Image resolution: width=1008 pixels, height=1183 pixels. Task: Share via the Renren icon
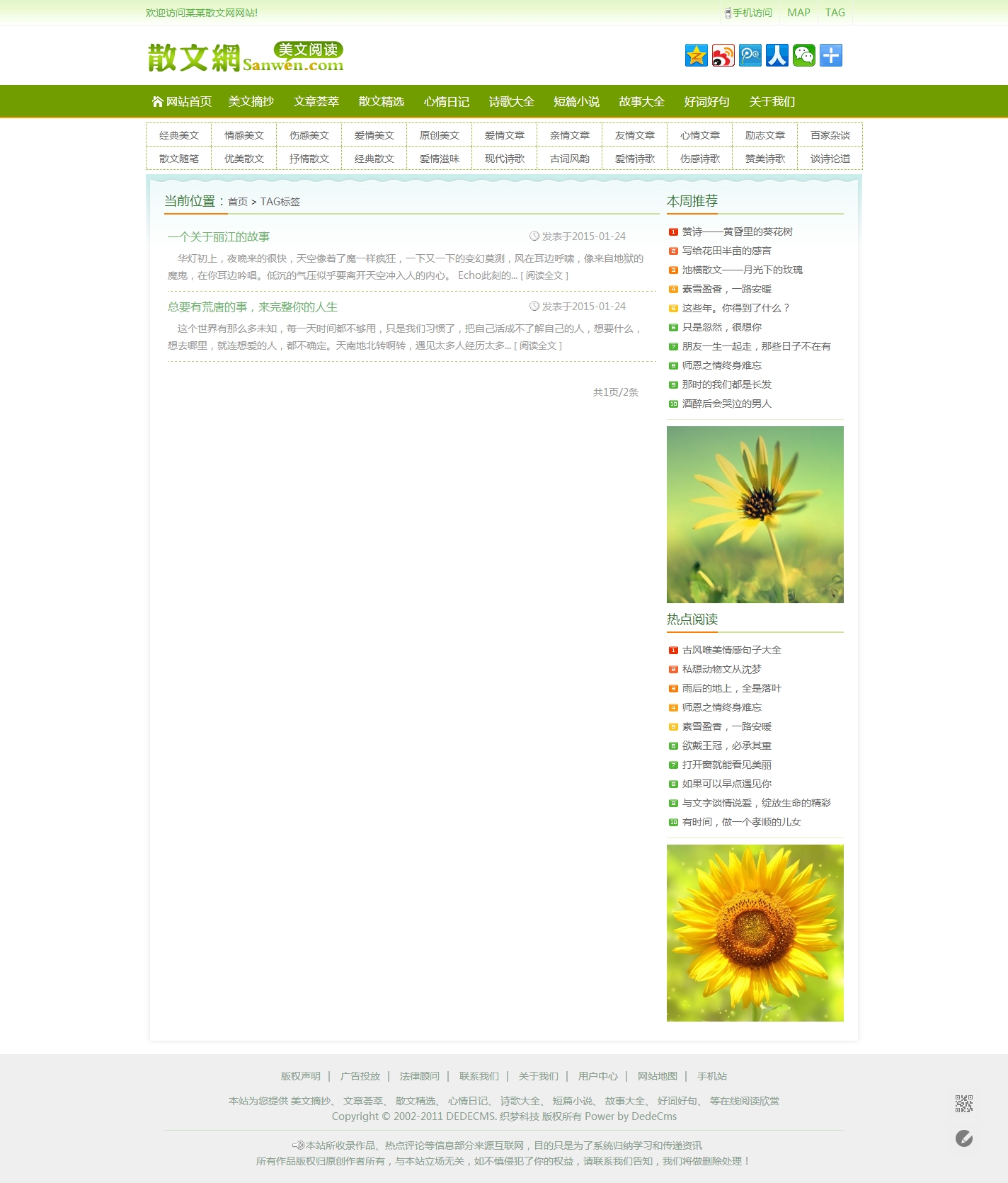(777, 55)
